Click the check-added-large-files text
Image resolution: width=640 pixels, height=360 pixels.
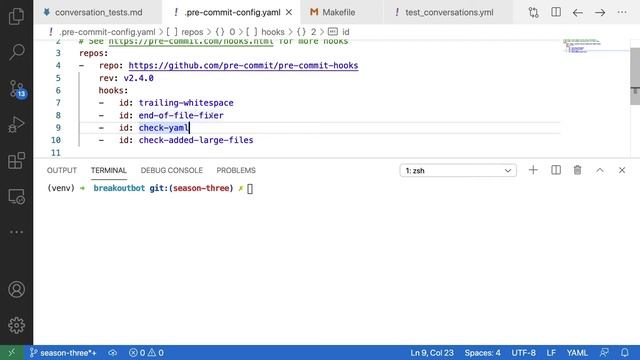(196, 140)
